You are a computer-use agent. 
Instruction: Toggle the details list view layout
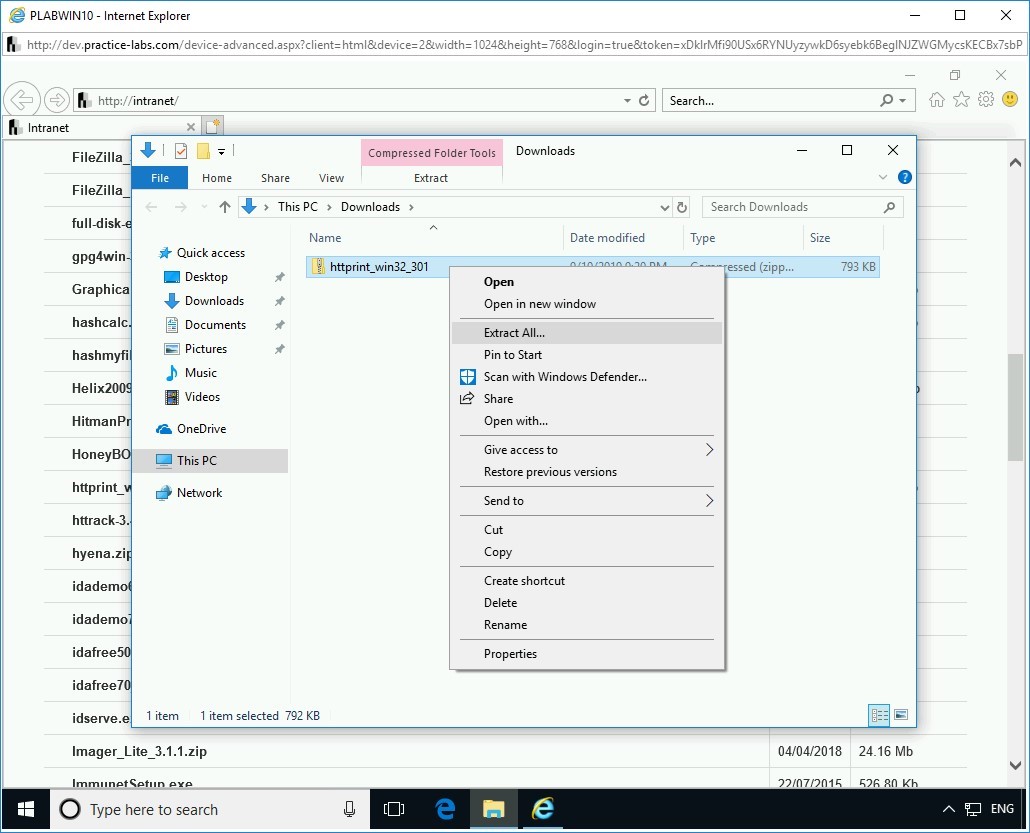click(878, 715)
